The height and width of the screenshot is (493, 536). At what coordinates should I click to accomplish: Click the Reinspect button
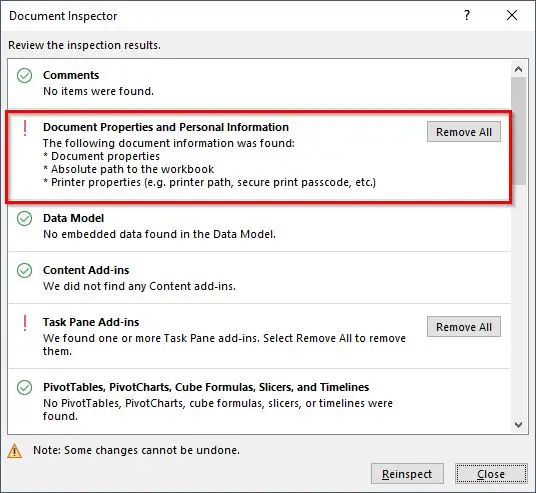(407, 474)
